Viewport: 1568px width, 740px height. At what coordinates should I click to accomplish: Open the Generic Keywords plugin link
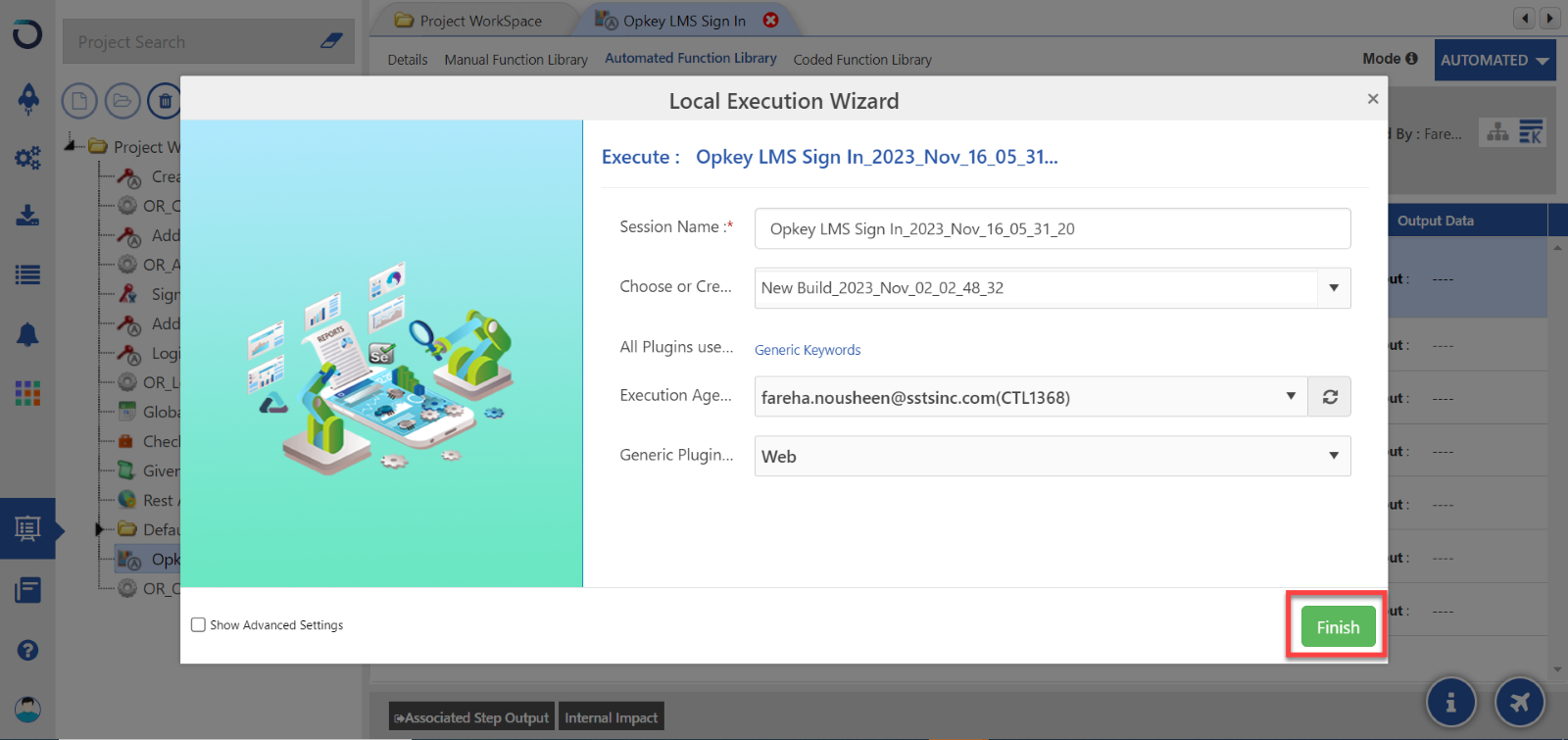(x=808, y=350)
